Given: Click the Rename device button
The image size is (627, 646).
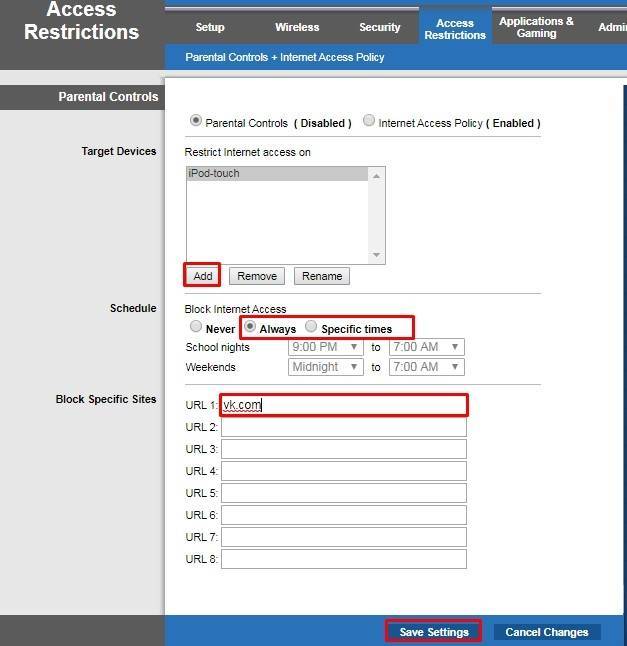Looking at the screenshot, I should (x=322, y=276).
